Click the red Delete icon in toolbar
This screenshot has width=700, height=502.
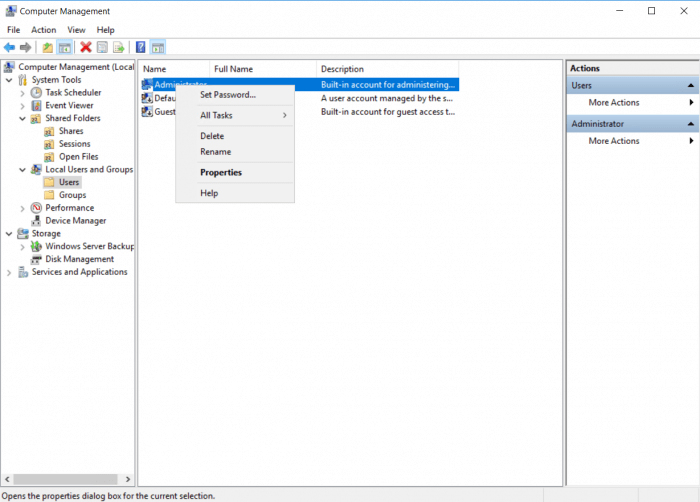[x=85, y=47]
